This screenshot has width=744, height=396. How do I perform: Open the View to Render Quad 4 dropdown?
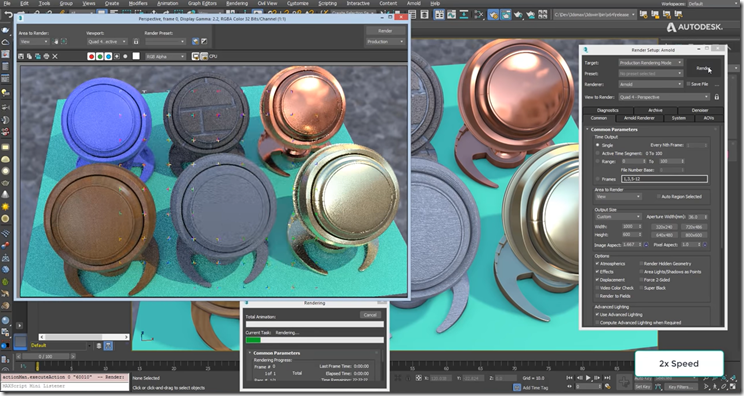coord(664,97)
